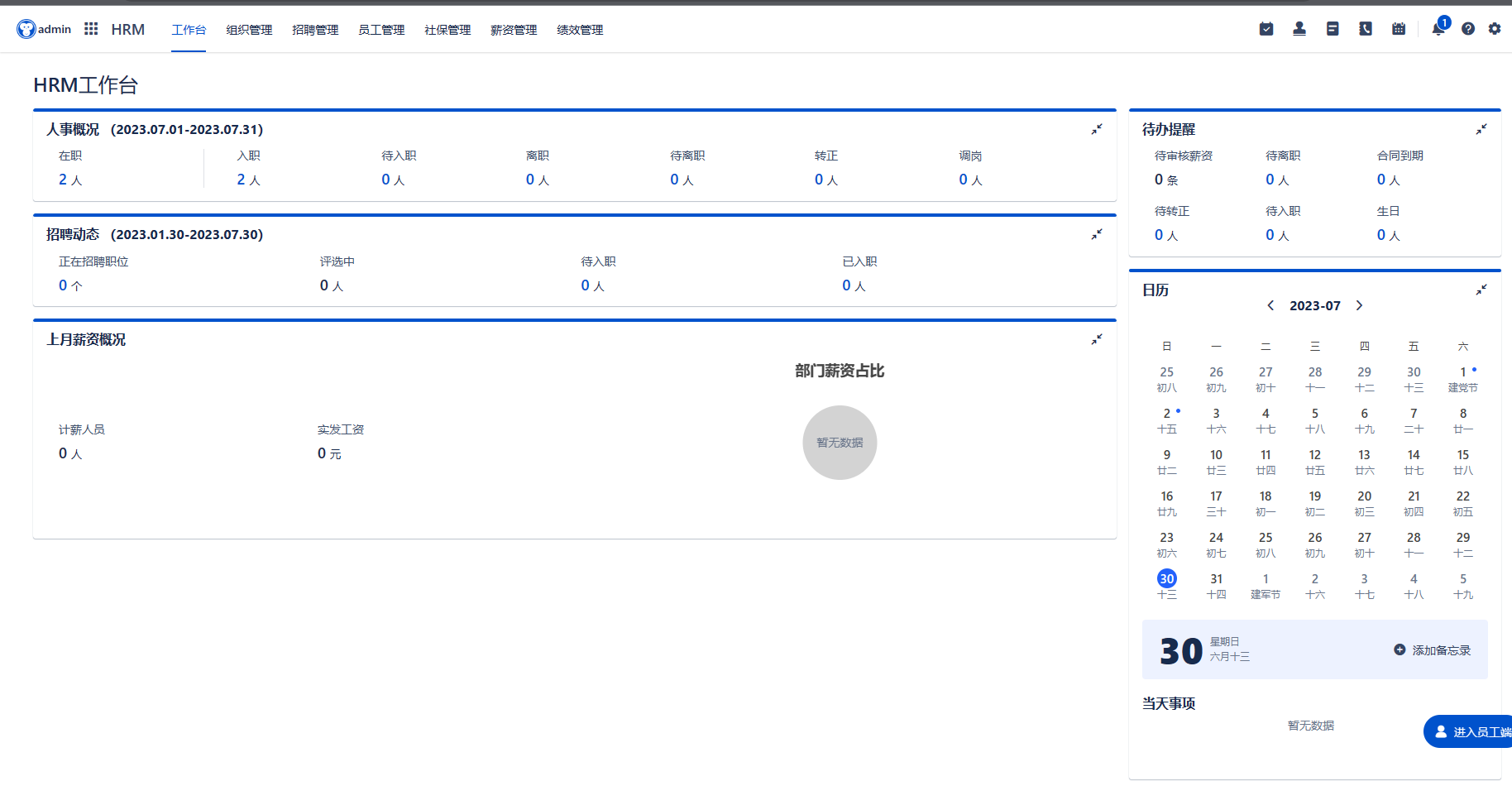Open the phone address book icon
The image size is (1512, 786).
1366,29
